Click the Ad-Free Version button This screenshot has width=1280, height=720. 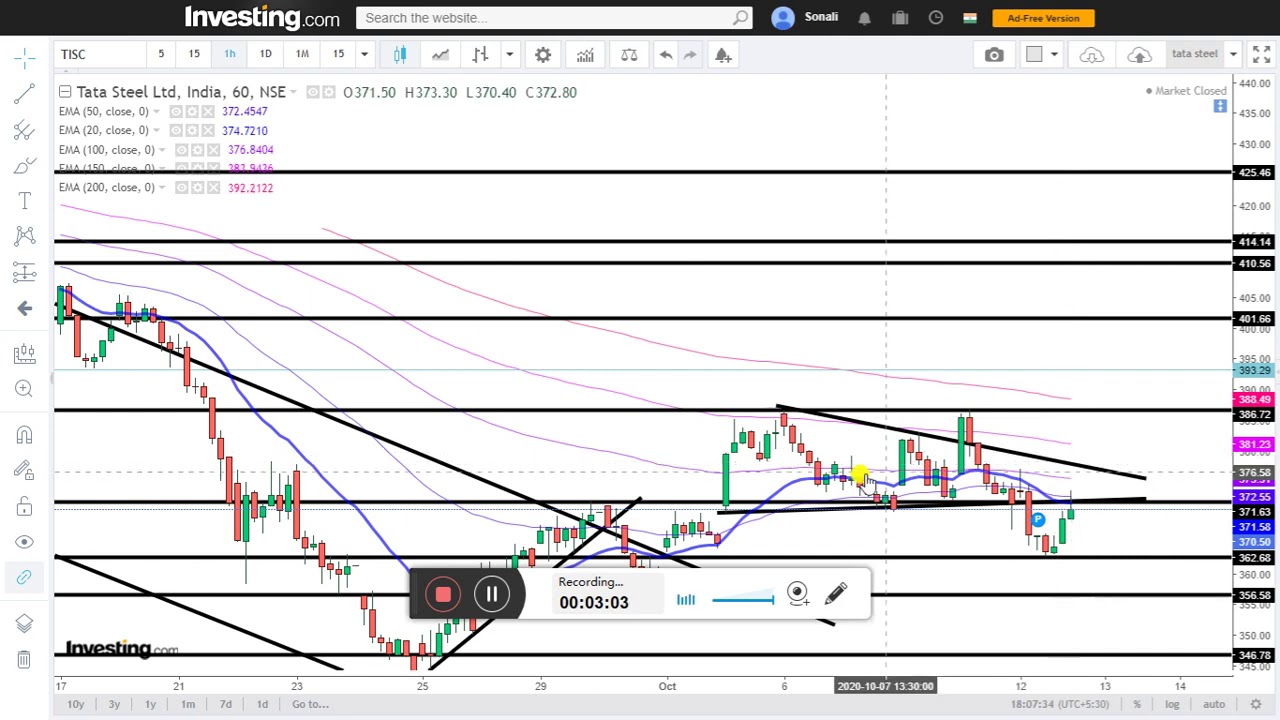pyautogui.click(x=1043, y=18)
